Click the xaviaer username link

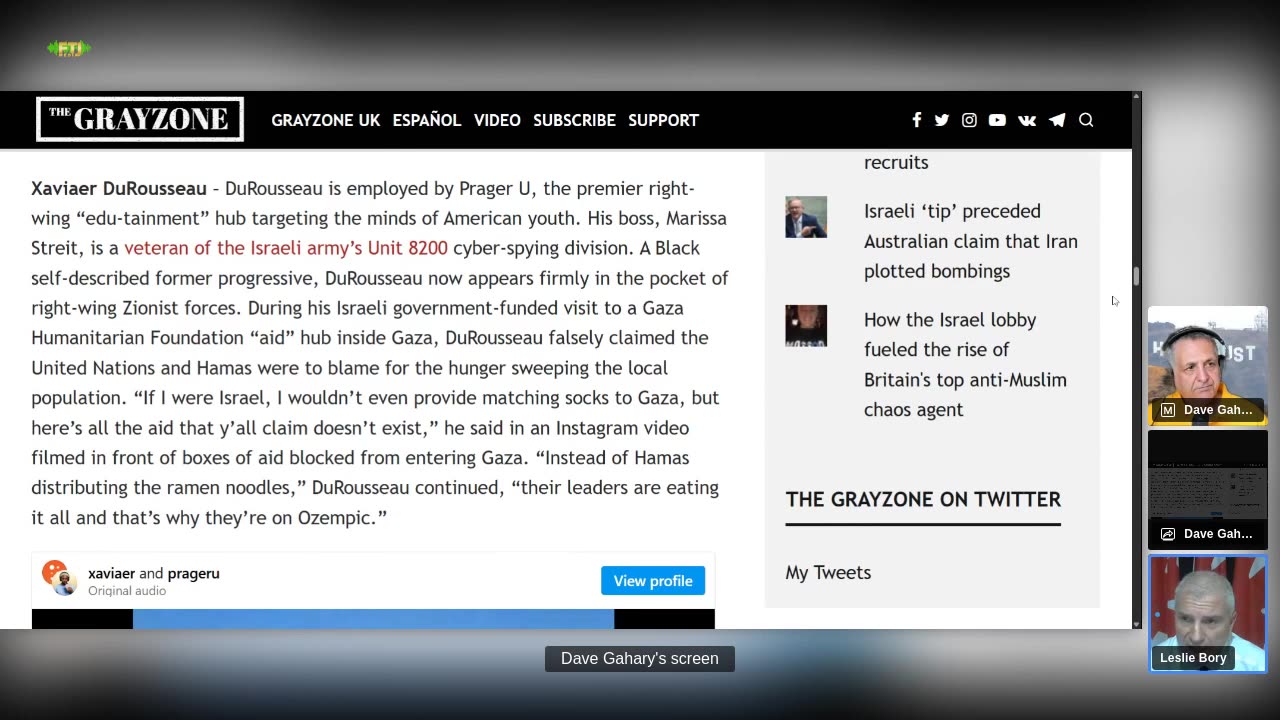coord(111,573)
